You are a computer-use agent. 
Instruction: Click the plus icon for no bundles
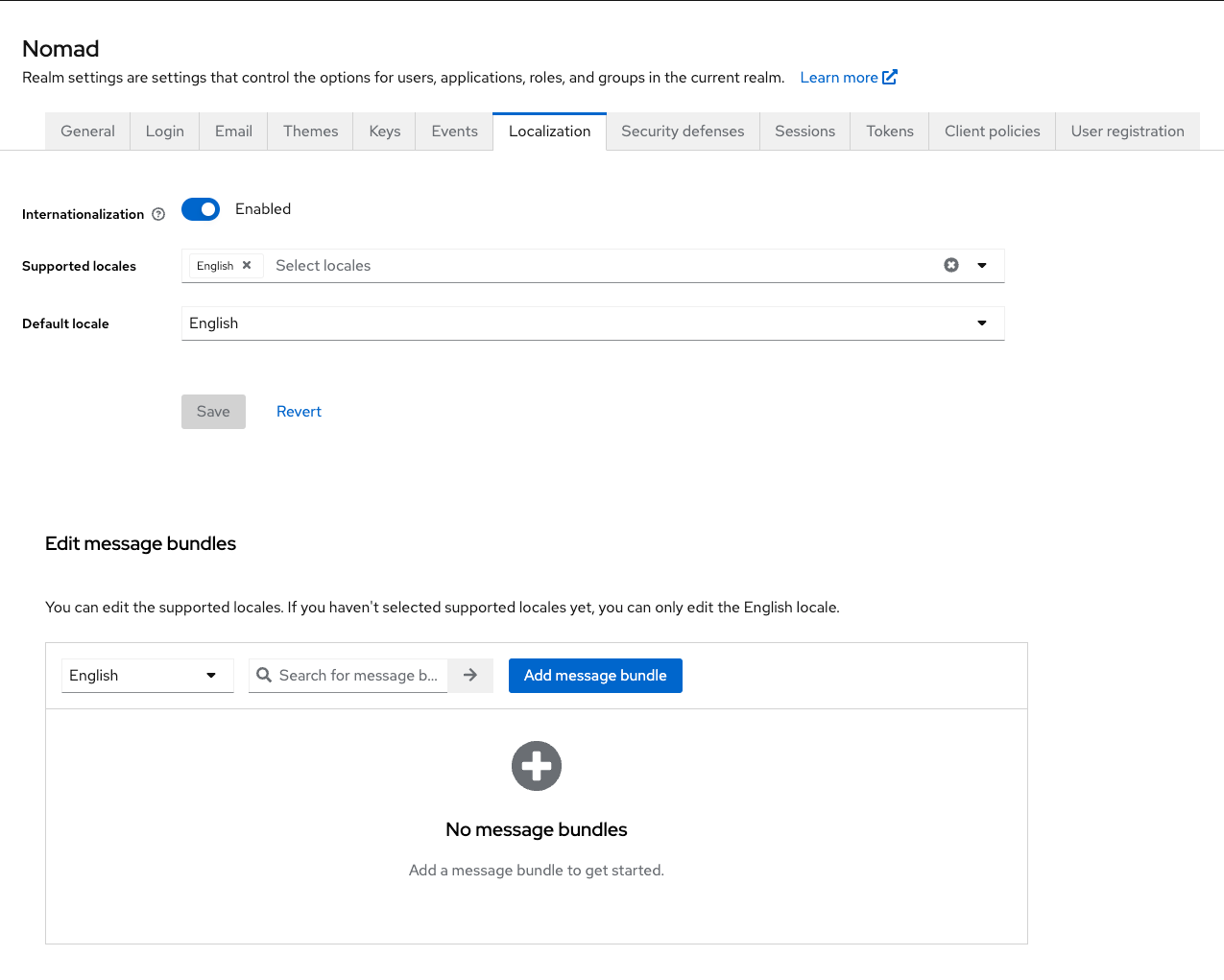(537, 766)
